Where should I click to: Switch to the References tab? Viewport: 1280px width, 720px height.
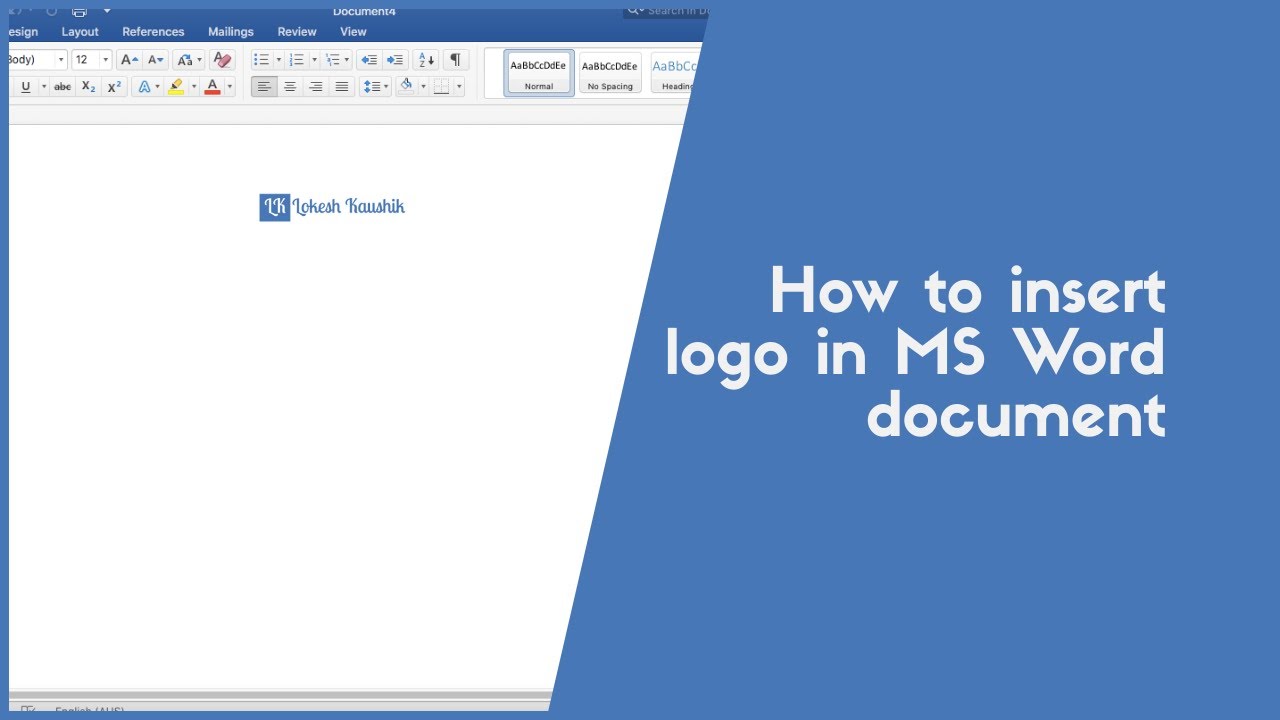153,32
